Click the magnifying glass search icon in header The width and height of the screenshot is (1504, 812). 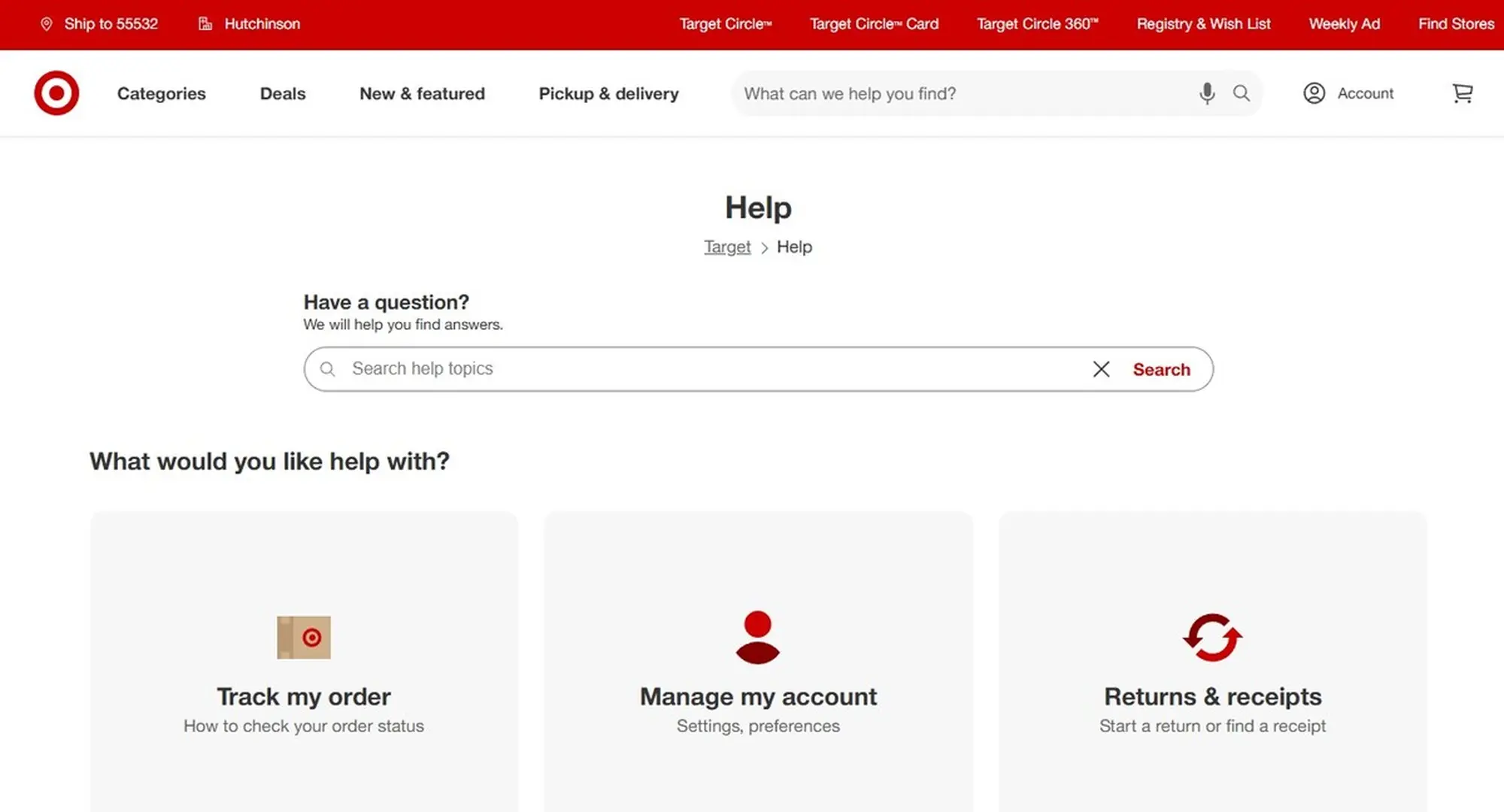coord(1242,93)
